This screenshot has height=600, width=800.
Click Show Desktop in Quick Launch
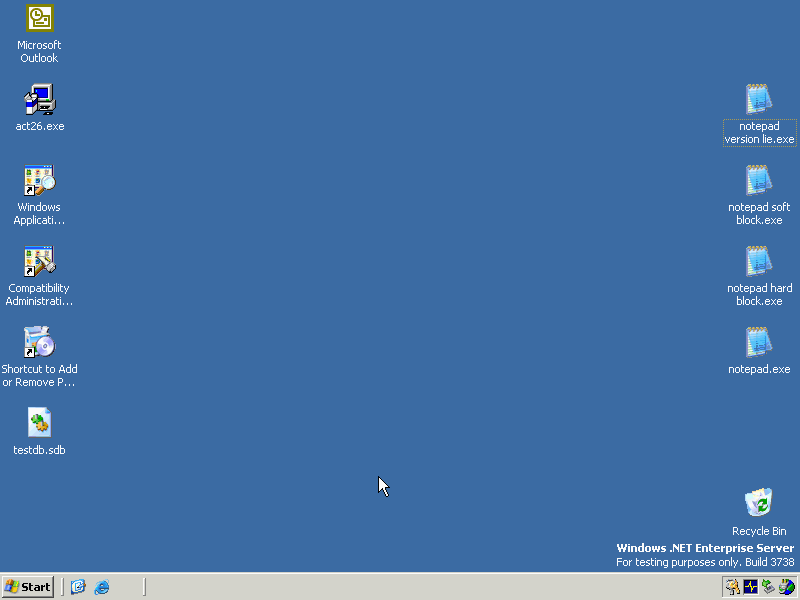[78, 586]
